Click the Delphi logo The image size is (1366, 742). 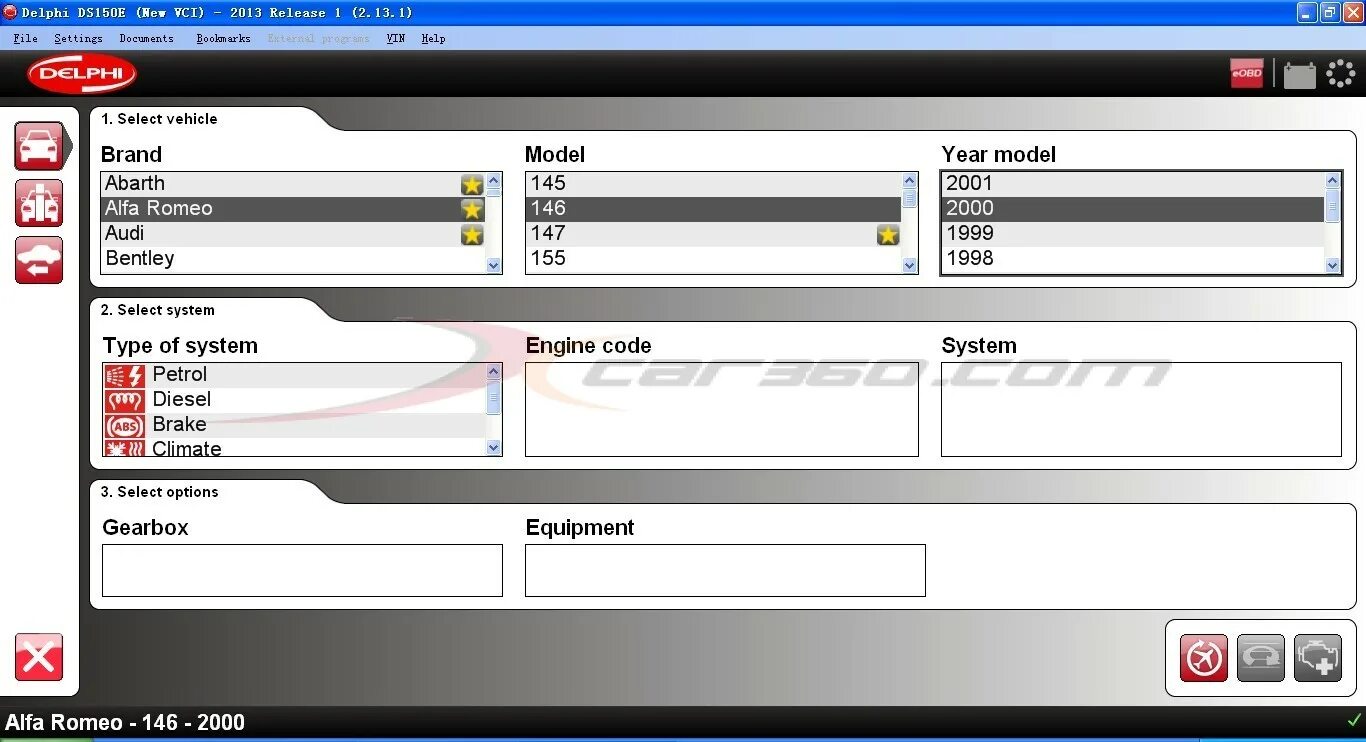(x=82, y=74)
